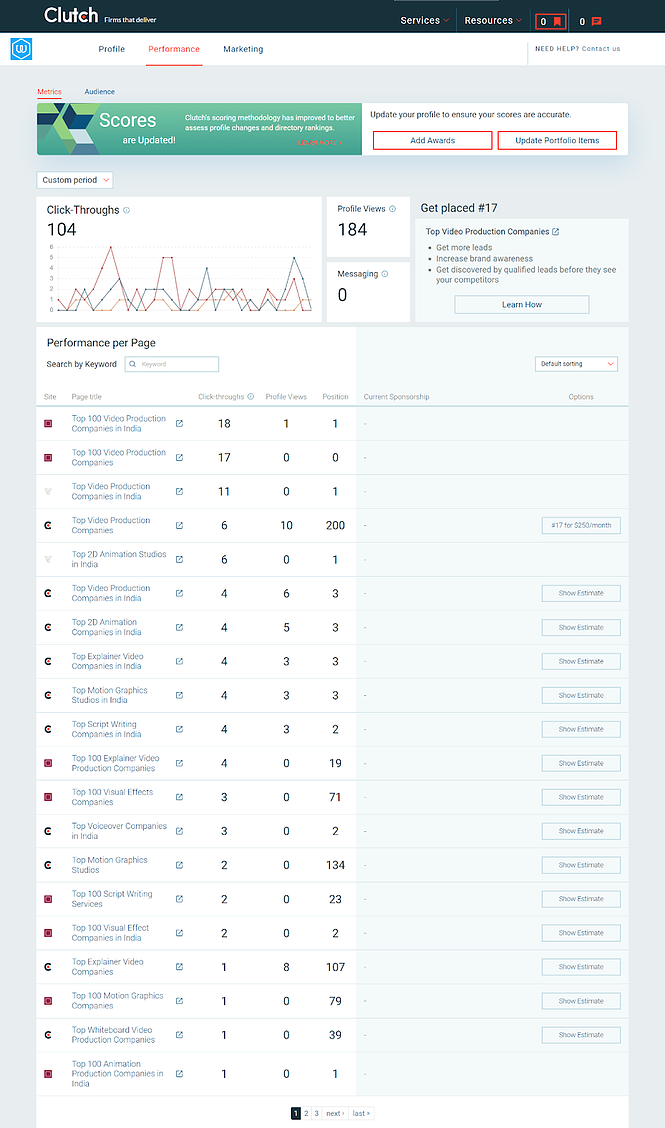Click the Update Portfolio Items button
Image resolution: width=665 pixels, height=1128 pixels.
(x=557, y=140)
